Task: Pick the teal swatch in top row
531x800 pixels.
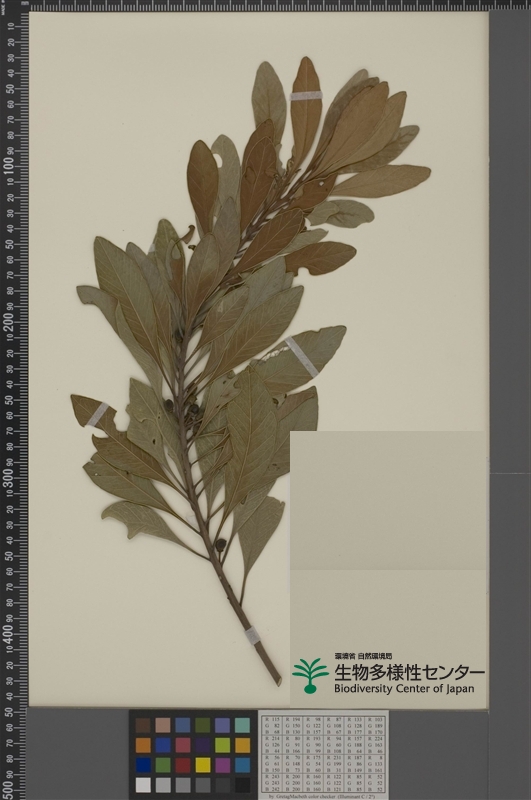Action: tap(243, 726)
